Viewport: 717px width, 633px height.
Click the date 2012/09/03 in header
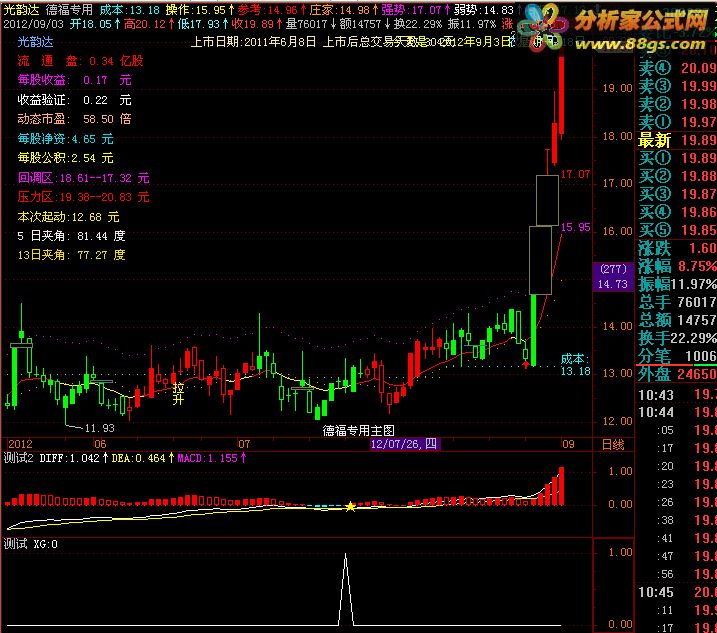click(33, 24)
